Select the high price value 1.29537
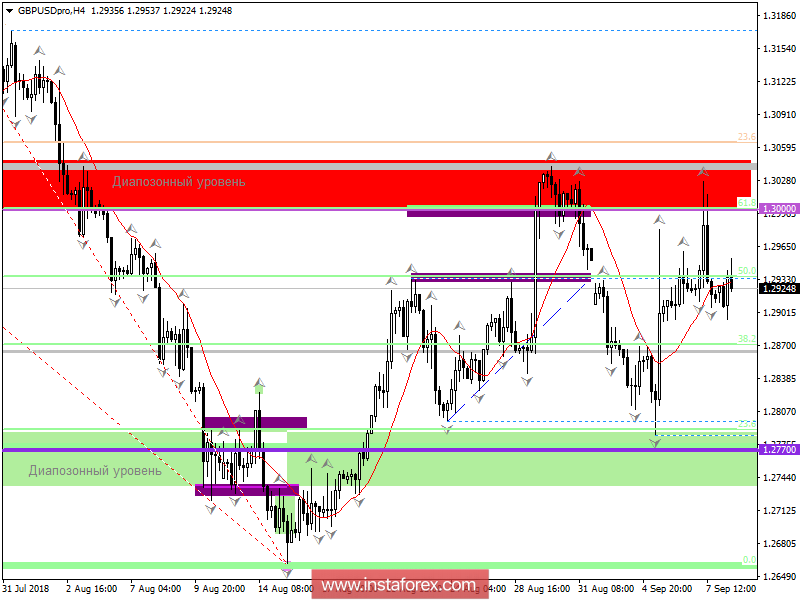 point(143,11)
